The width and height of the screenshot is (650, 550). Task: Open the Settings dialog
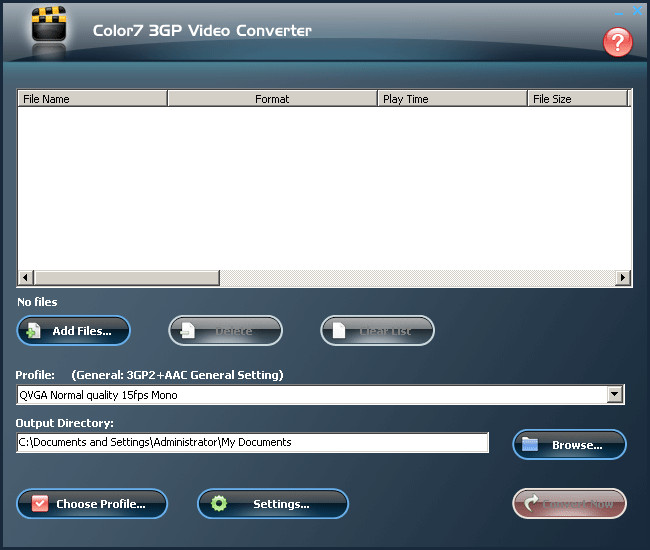(273, 504)
